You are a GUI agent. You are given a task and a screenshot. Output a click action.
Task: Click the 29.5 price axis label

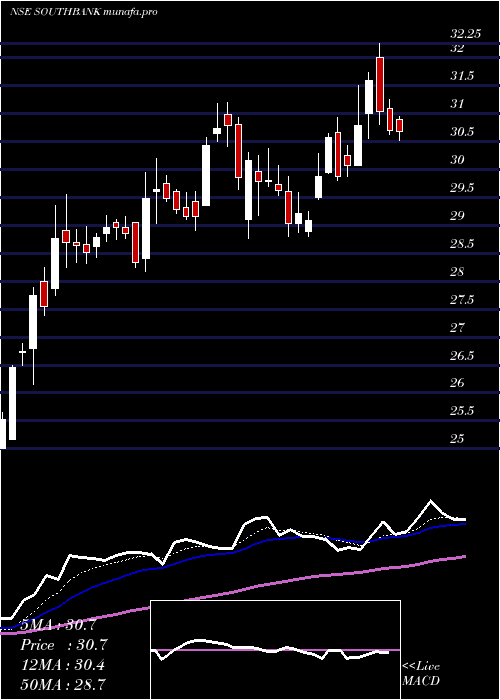462,188
